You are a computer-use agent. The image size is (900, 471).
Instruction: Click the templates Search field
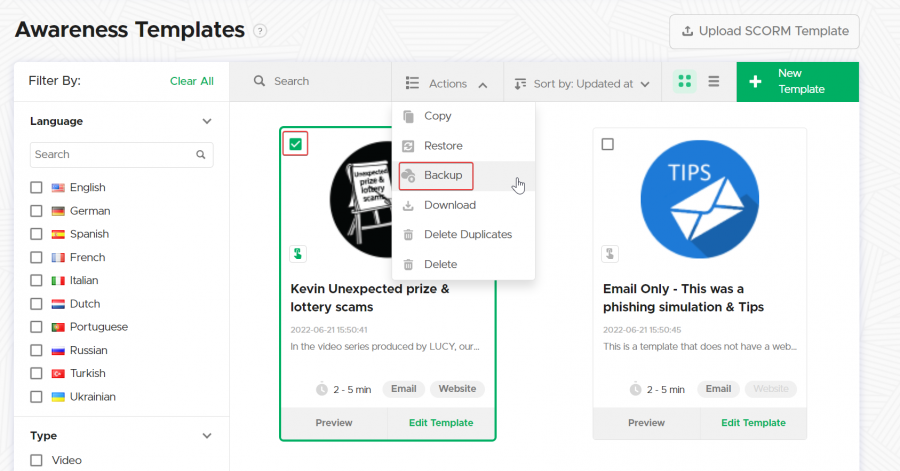(320, 81)
